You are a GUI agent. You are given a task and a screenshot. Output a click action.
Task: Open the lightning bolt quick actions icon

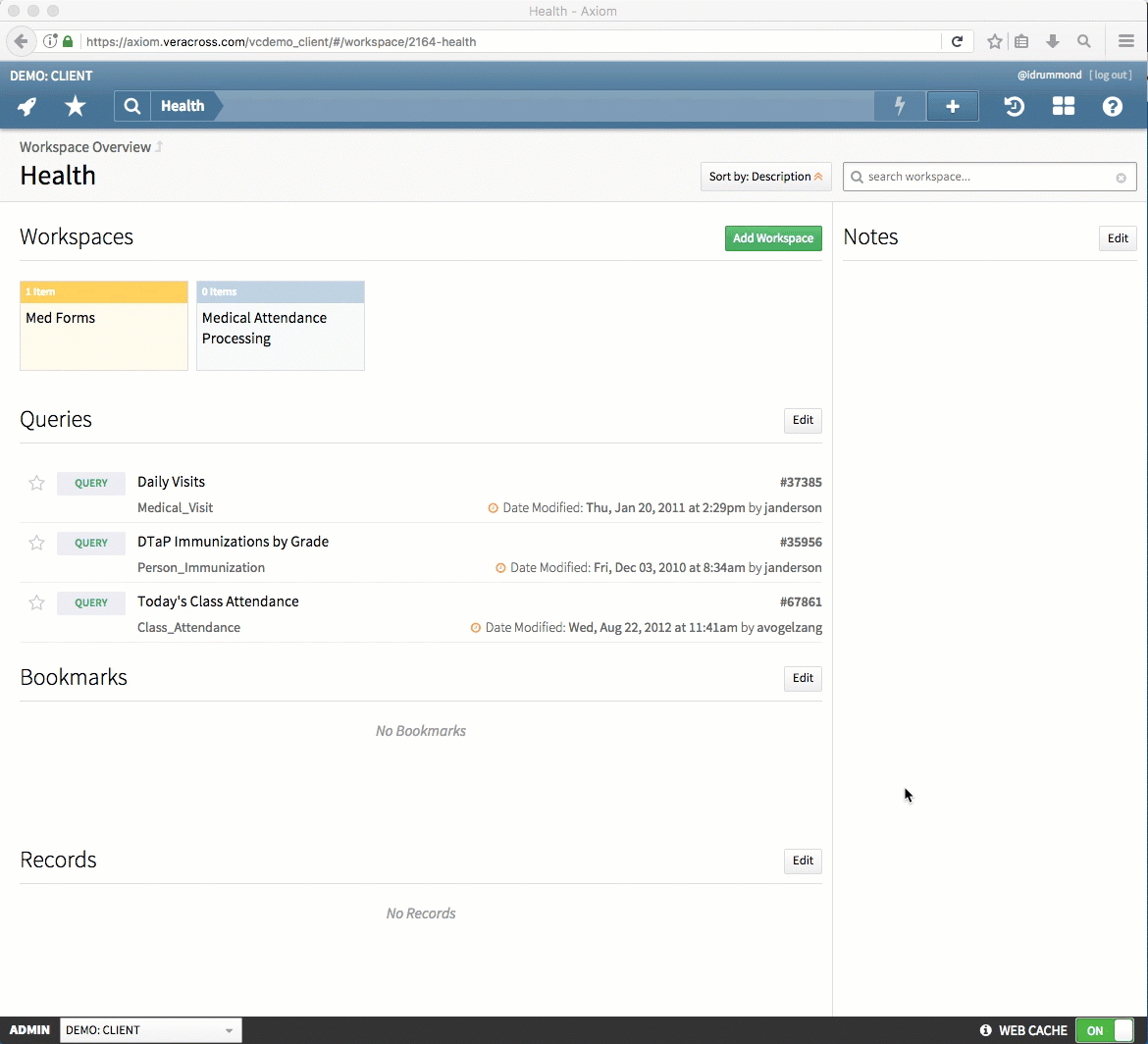899,106
